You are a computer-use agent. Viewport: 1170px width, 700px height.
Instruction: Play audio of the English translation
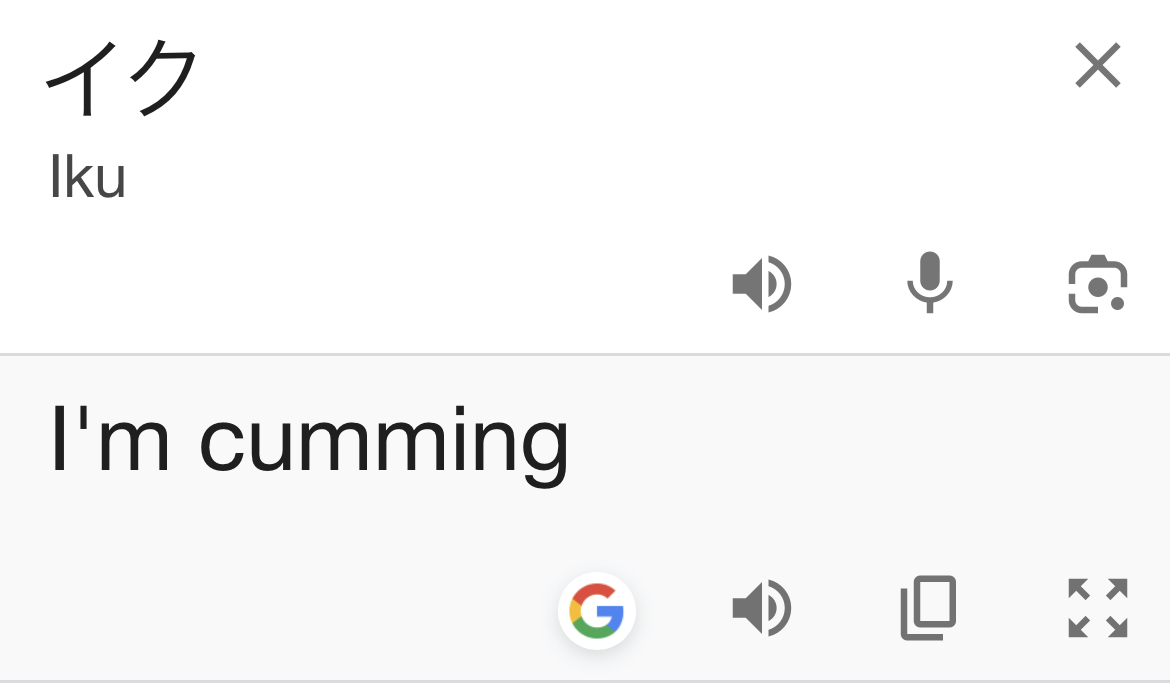[762, 607]
